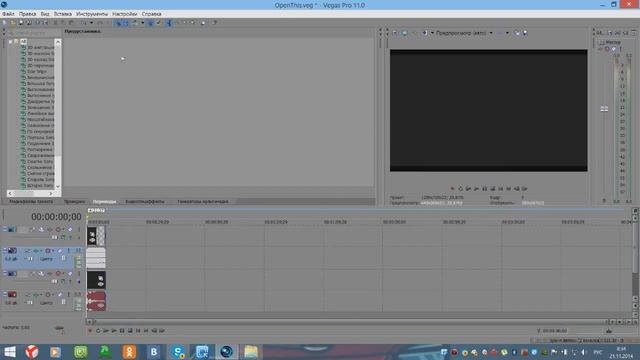Screen dimensions: 640x360
Task: Click the playback rate slider bottom left
Action: [x=60, y=328]
